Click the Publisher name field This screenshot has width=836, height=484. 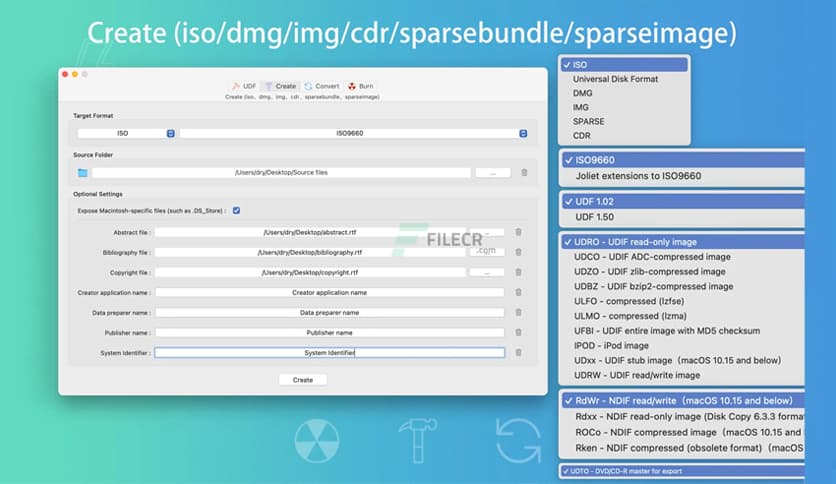(x=329, y=333)
